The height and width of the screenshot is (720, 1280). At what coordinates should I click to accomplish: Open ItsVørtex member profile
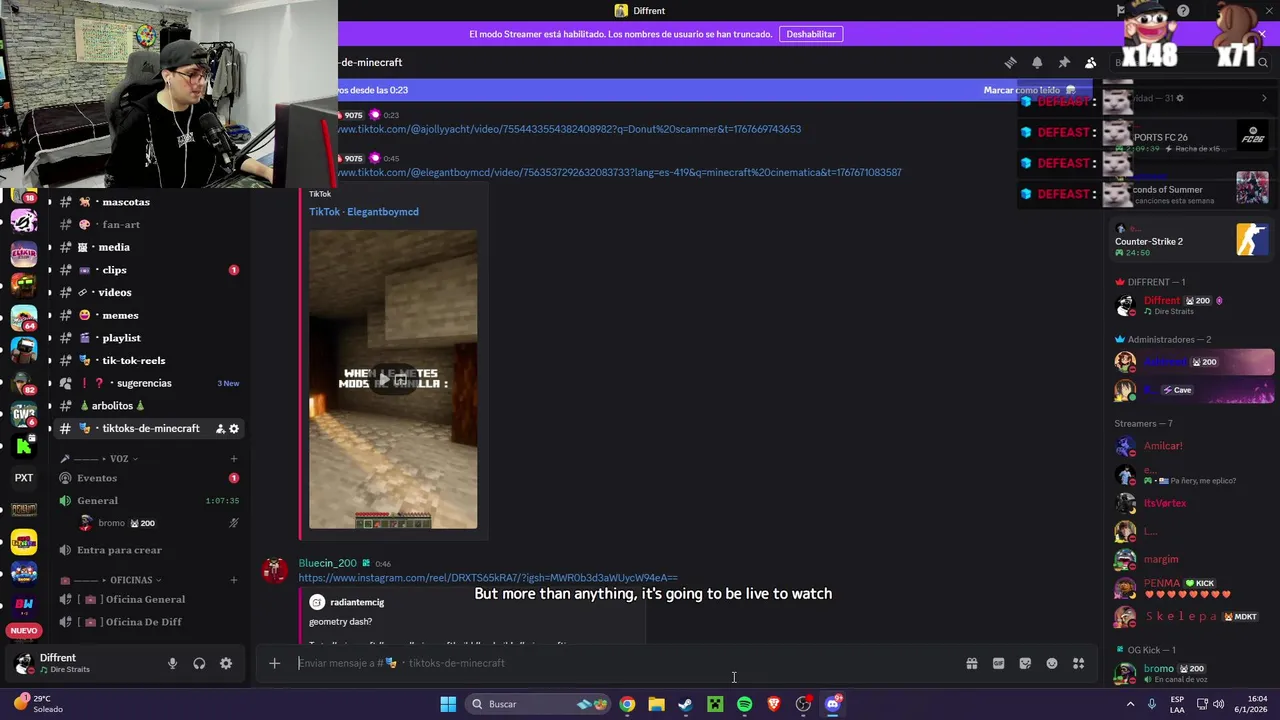click(1193, 503)
